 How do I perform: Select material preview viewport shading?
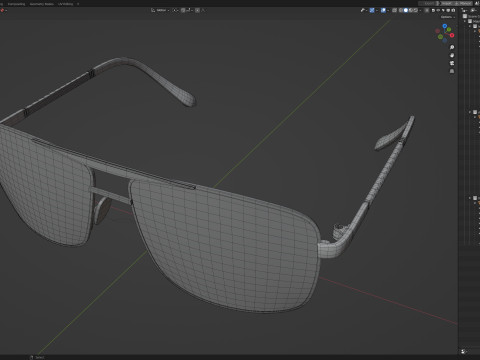click(x=411, y=10)
